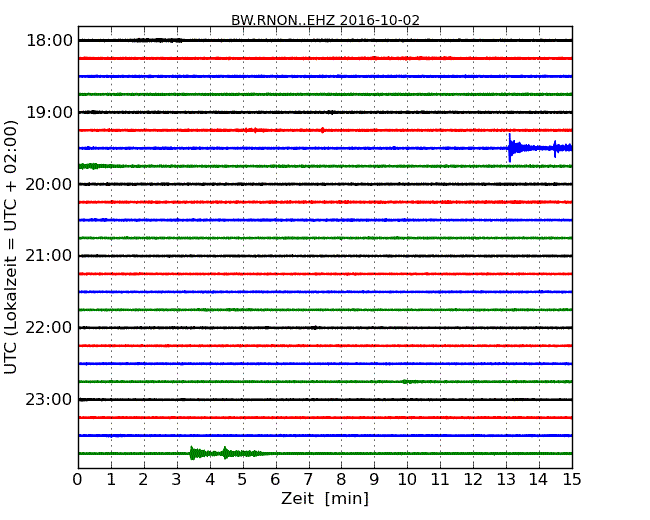
Task: Select the 19:00 time label
Action: click(x=49, y=112)
